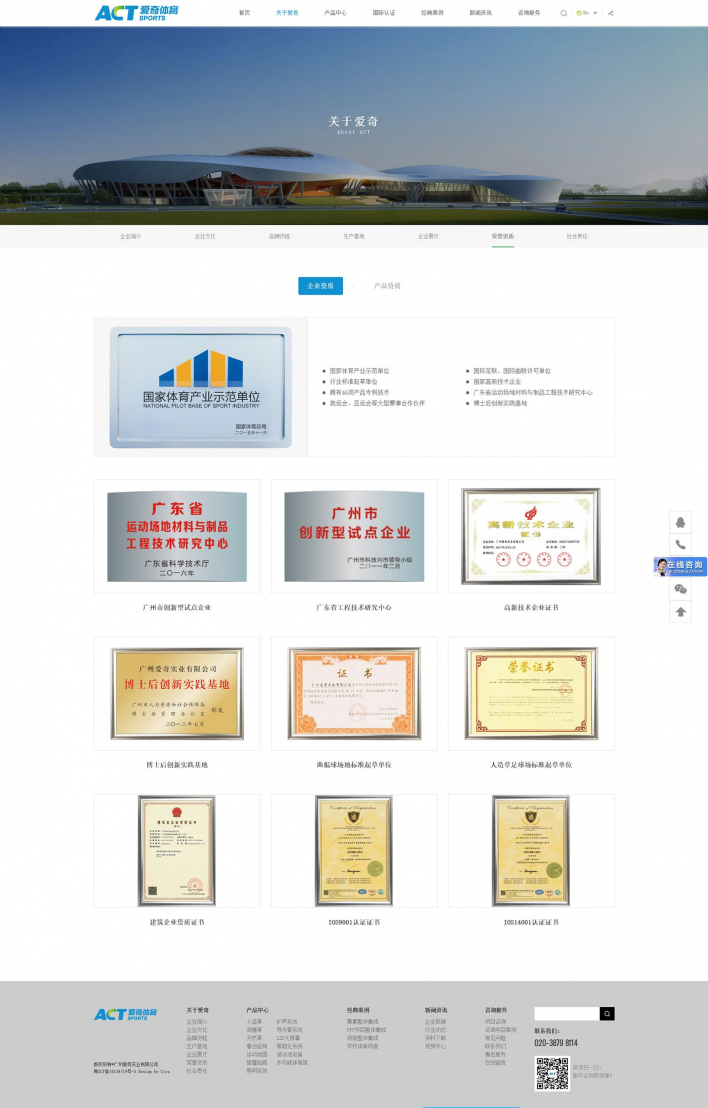Switch to the 产品资质 tab

(x=387, y=286)
